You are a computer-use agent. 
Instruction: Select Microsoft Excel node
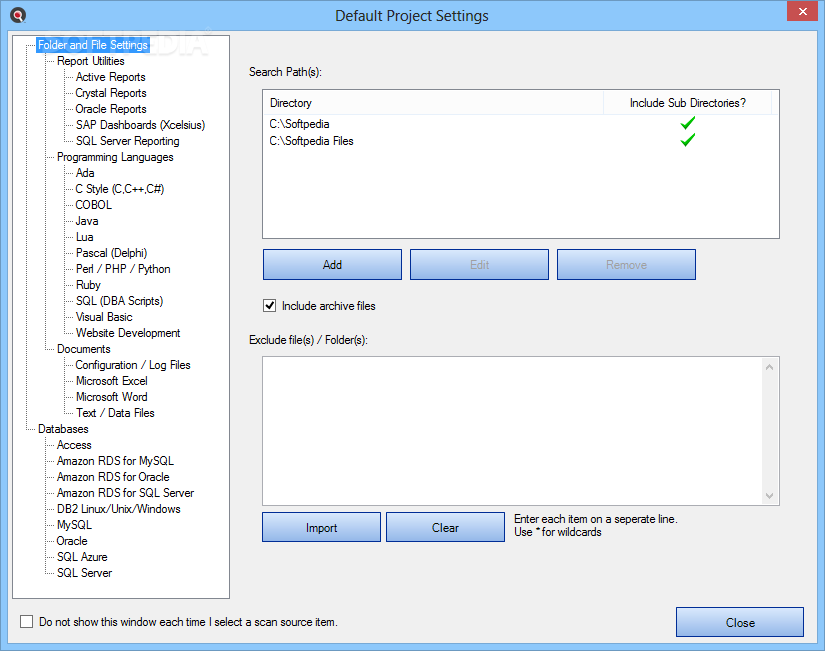pyautogui.click(x=112, y=381)
